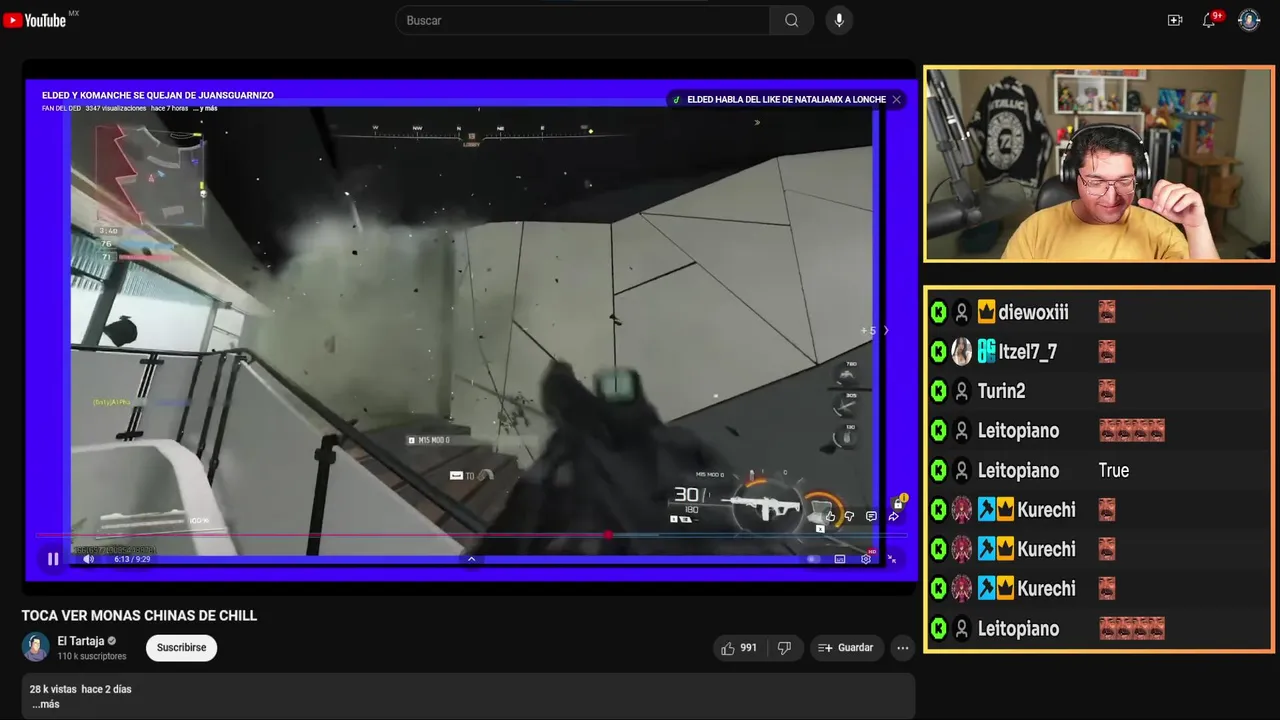
Task: Click the '28 k vistas hace 2 días' text
Action: pos(81,689)
